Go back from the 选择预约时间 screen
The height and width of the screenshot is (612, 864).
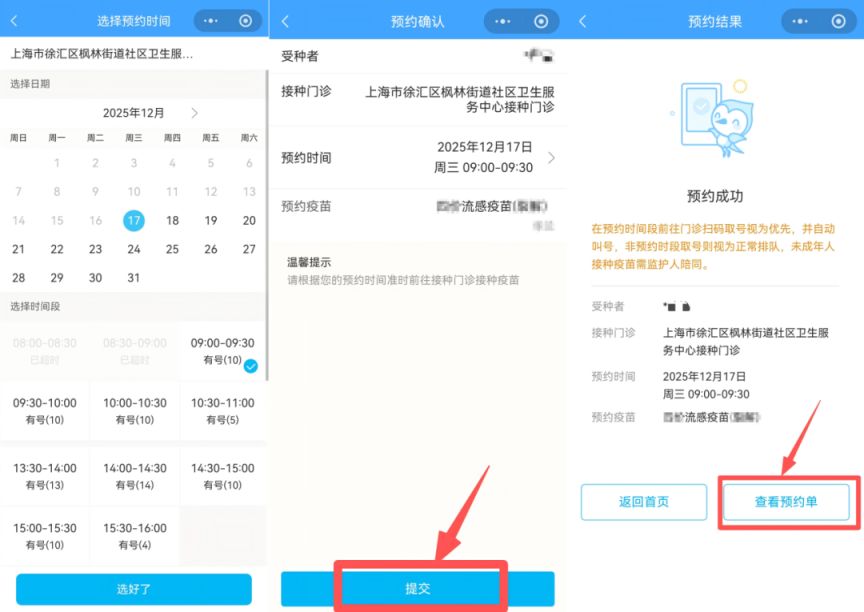(14, 21)
